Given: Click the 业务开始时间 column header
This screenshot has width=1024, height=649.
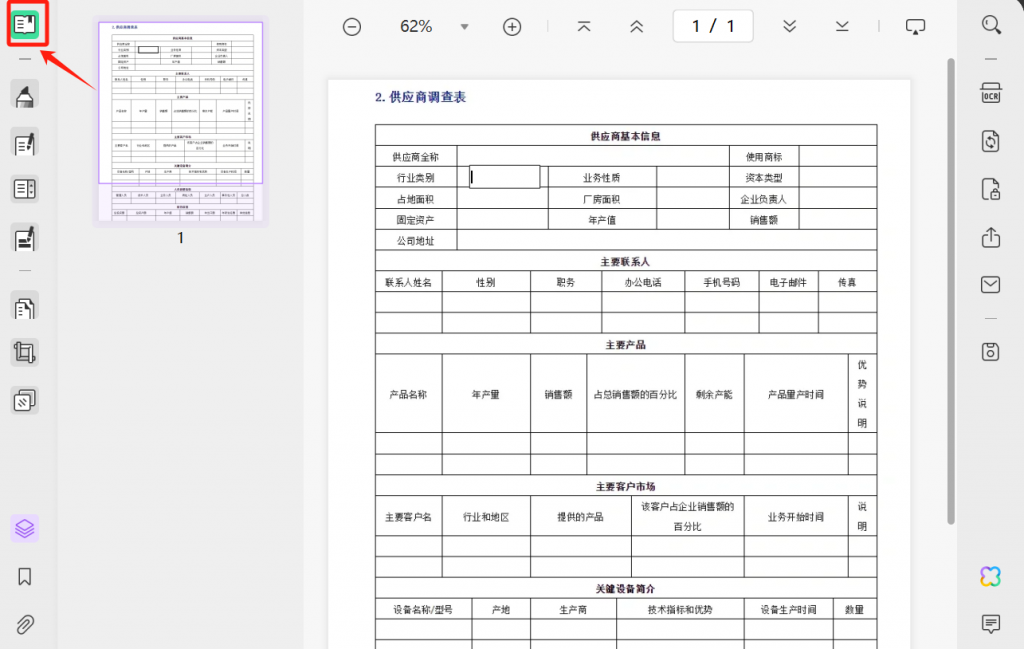Looking at the screenshot, I should point(796,516).
